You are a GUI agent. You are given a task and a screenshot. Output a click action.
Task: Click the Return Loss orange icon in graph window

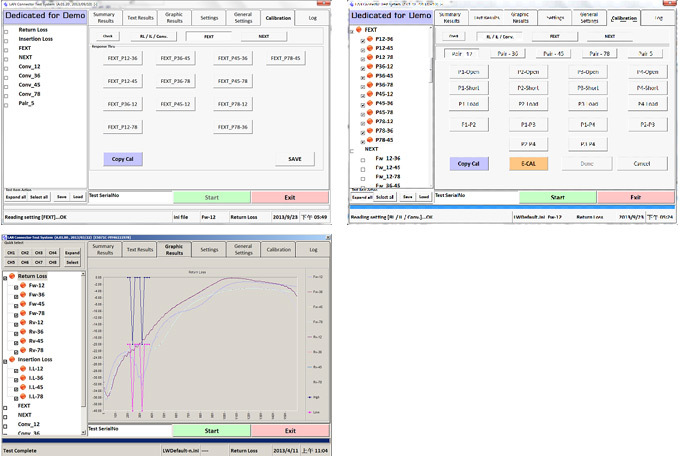[x=13, y=276]
